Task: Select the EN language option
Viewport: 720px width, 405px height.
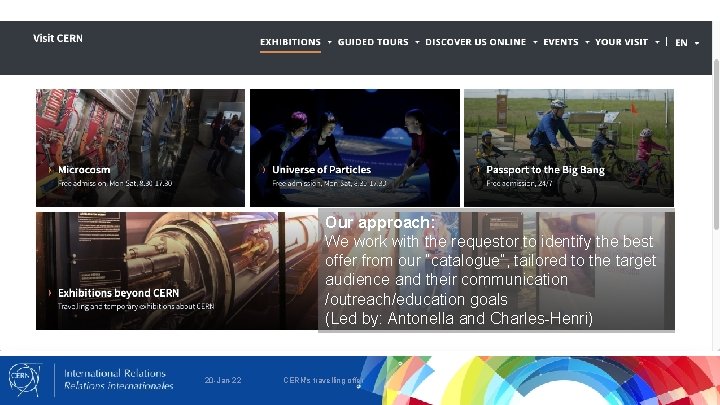Action: [681, 42]
